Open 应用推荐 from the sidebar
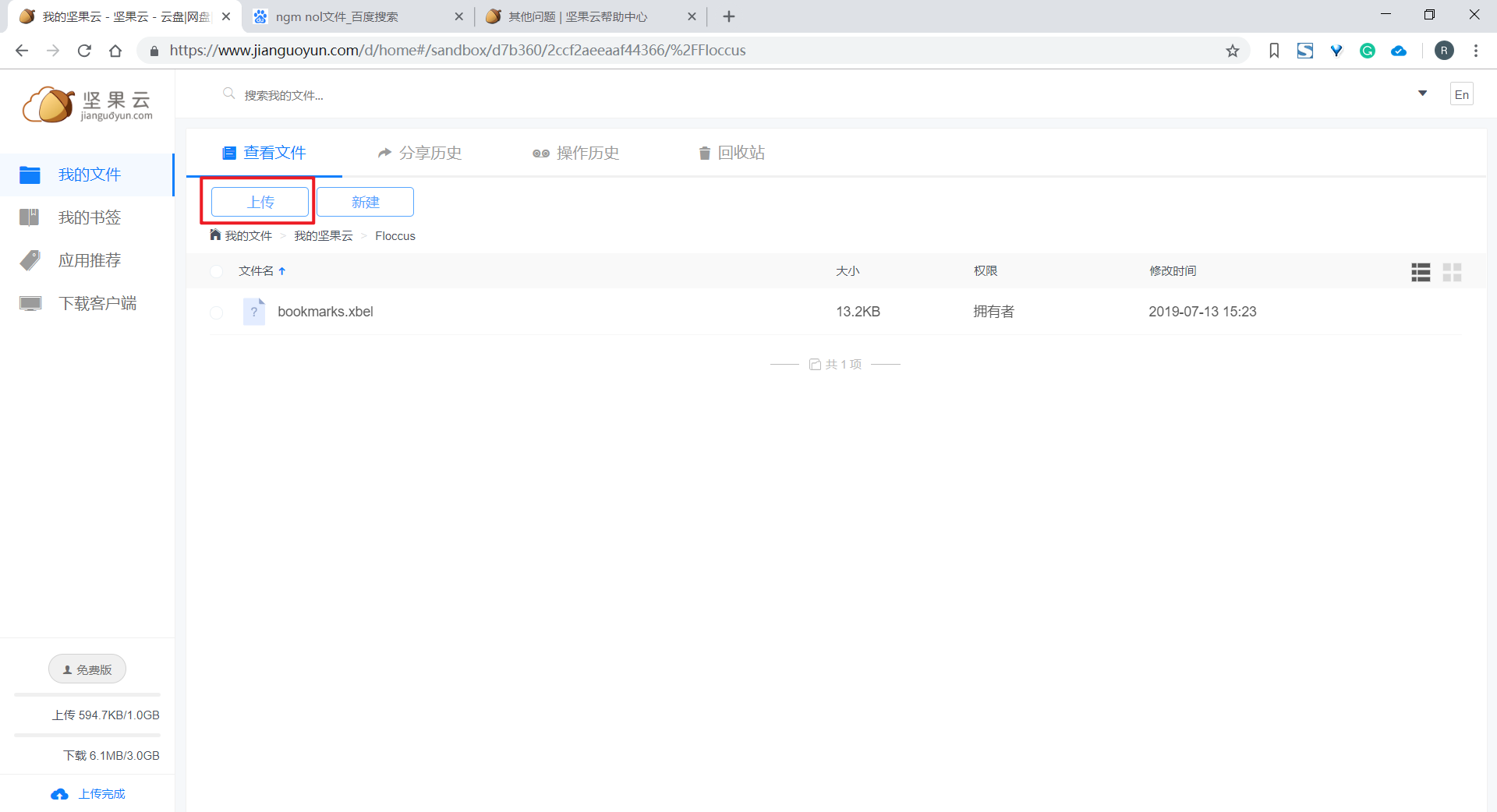The image size is (1497, 812). tap(89, 260)
